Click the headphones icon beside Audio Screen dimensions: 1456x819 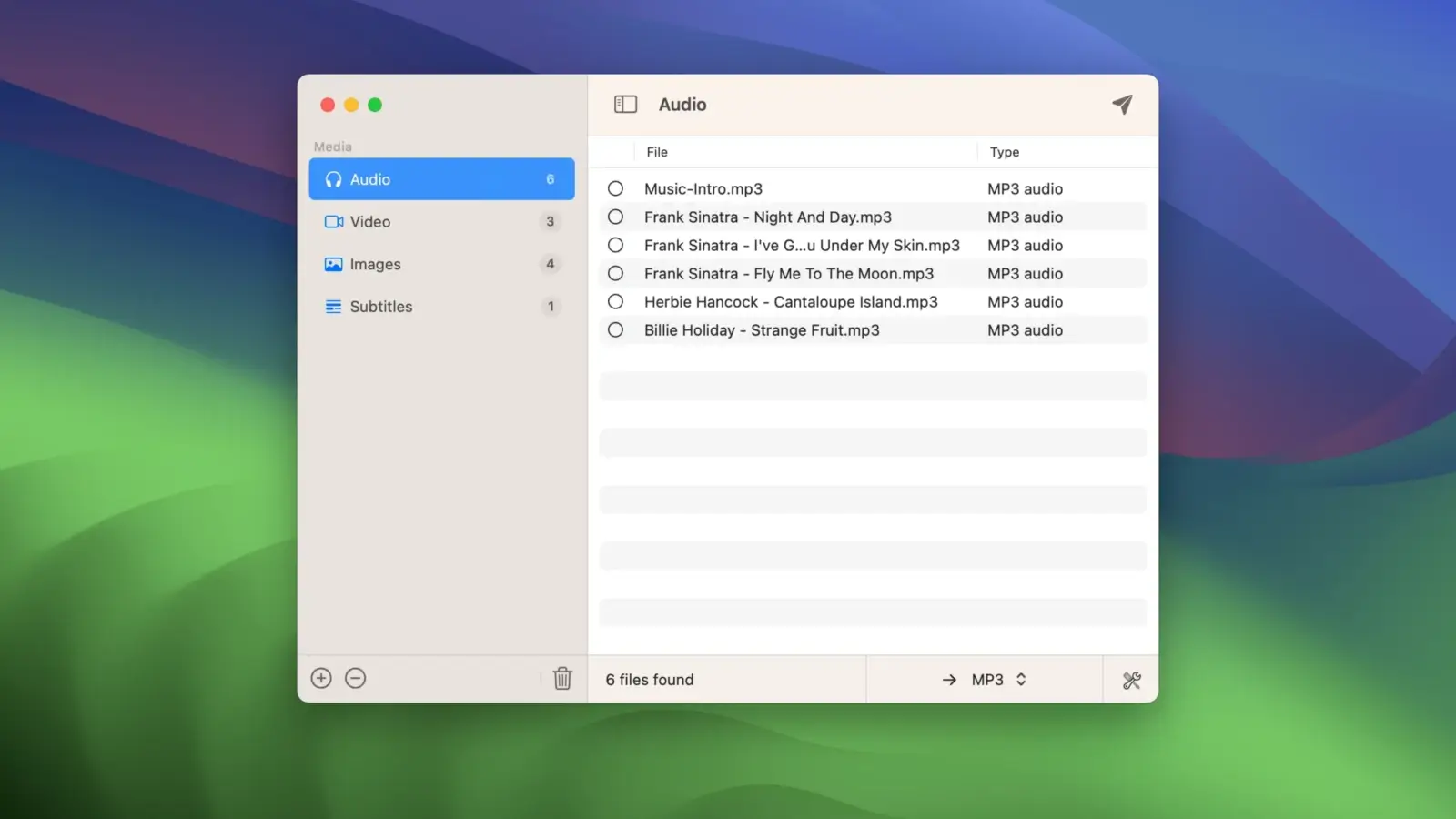point(334,179)
